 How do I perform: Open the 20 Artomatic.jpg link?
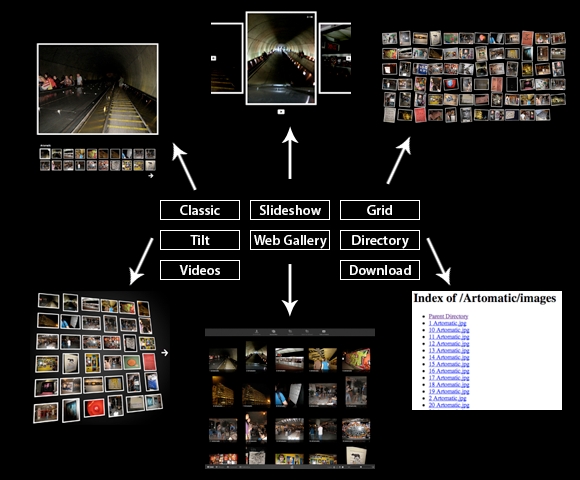[449, 405]
